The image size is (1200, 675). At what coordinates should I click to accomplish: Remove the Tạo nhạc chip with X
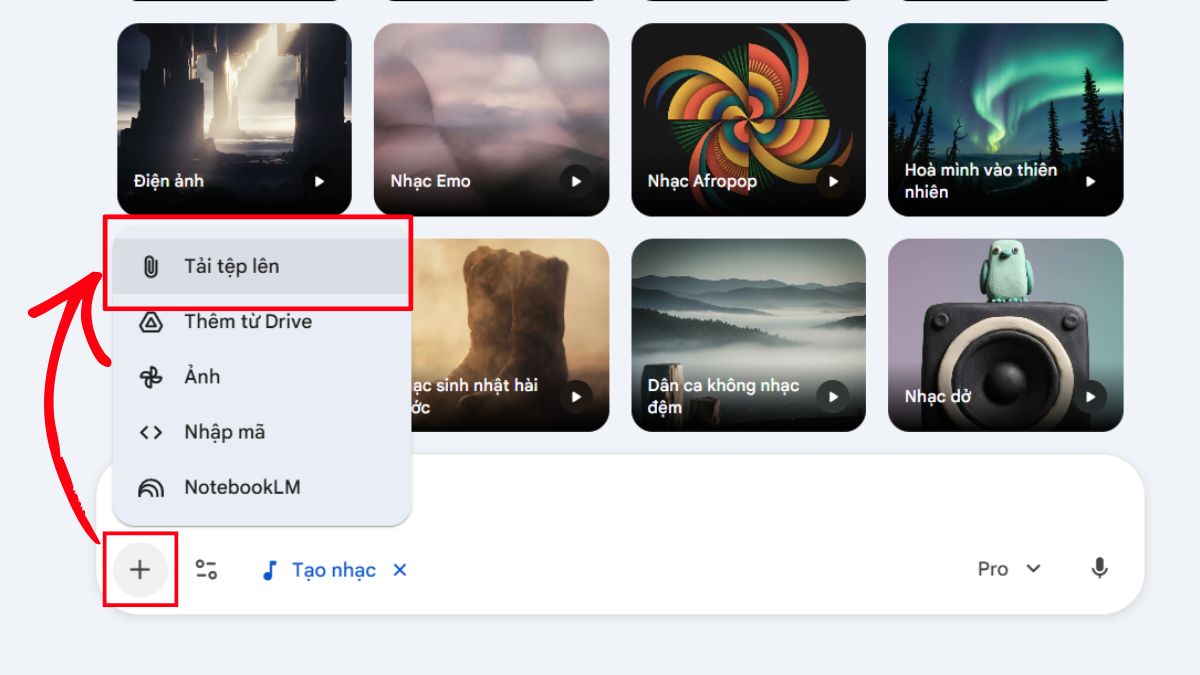400,570
